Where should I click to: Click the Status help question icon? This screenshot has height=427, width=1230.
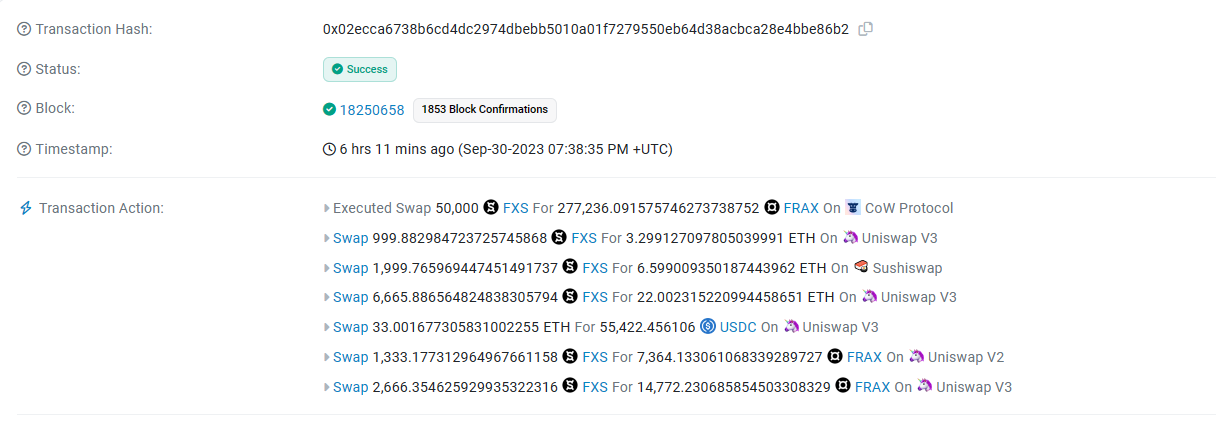24,69
